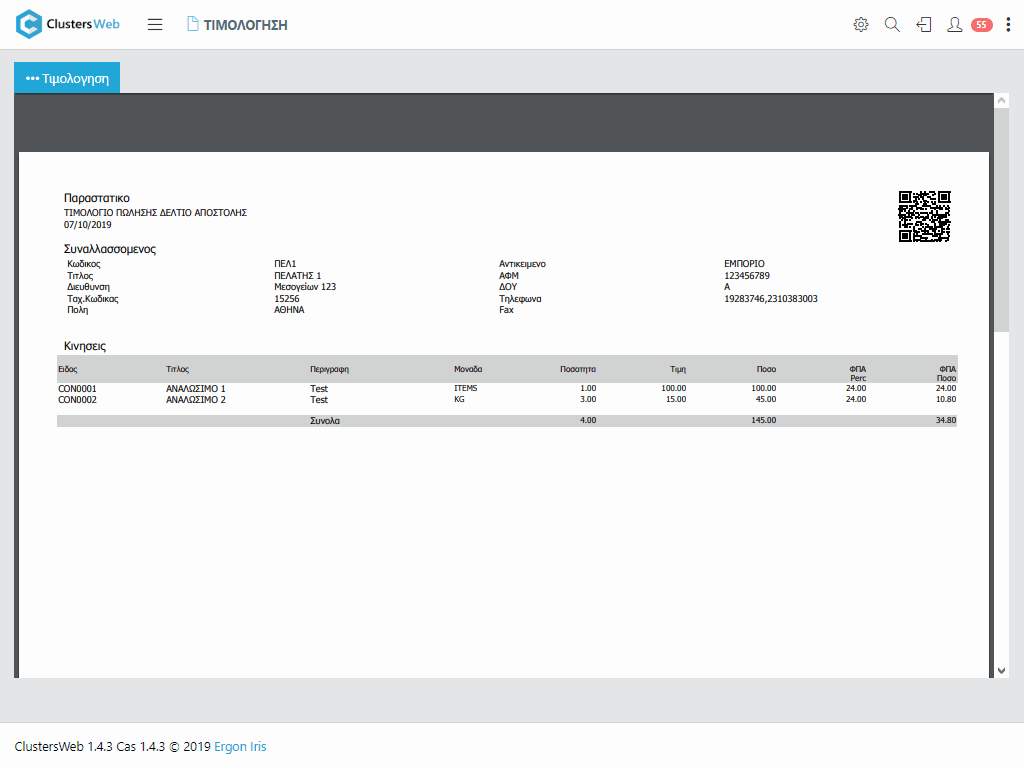The height and width of the screenshot is (768, 1024).
Task: Open settings via the gear icon
Action: click(861, 25)
